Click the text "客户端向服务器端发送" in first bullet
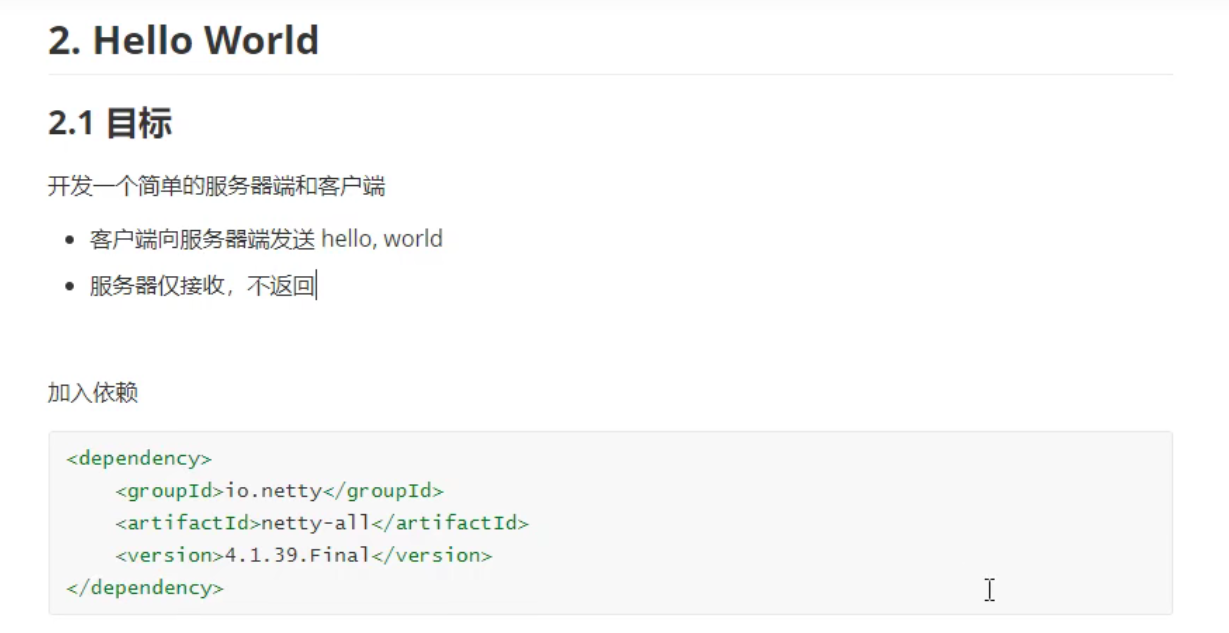The width and height of the screenshot is (1229, 633). pyautogui.click(x=202, y=239)
